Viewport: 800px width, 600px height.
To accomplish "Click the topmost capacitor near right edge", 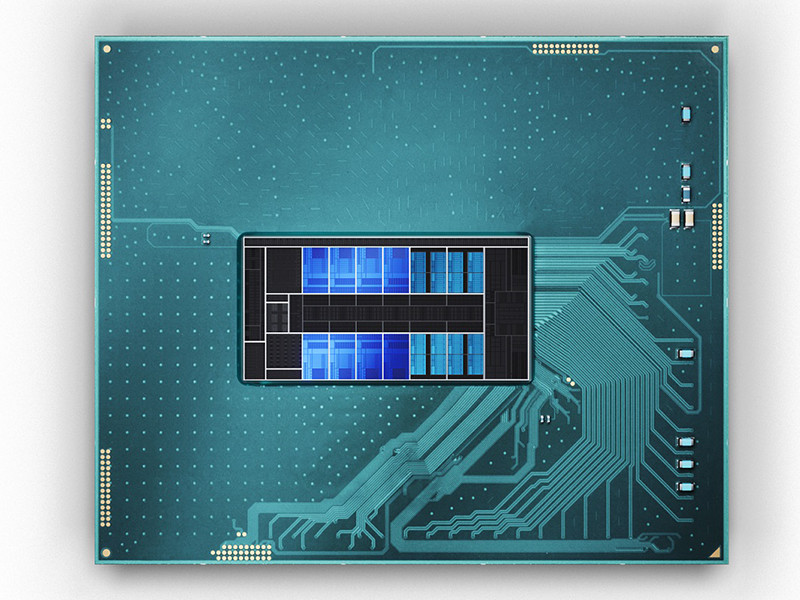I will coord(685,115).
